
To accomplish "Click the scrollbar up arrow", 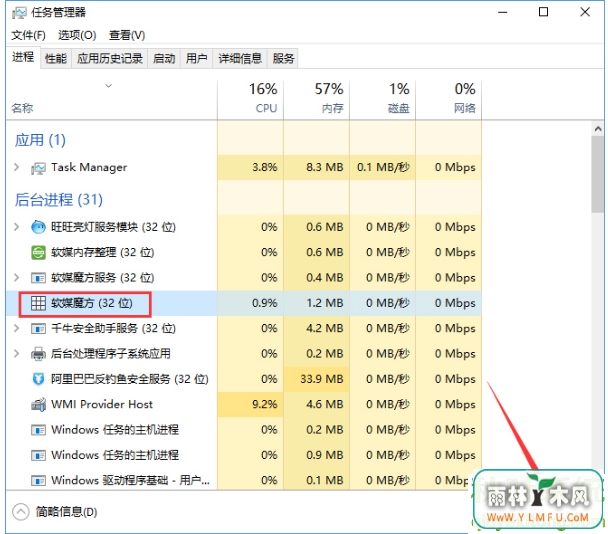I will pyautogui.click(x=598, y=129).
